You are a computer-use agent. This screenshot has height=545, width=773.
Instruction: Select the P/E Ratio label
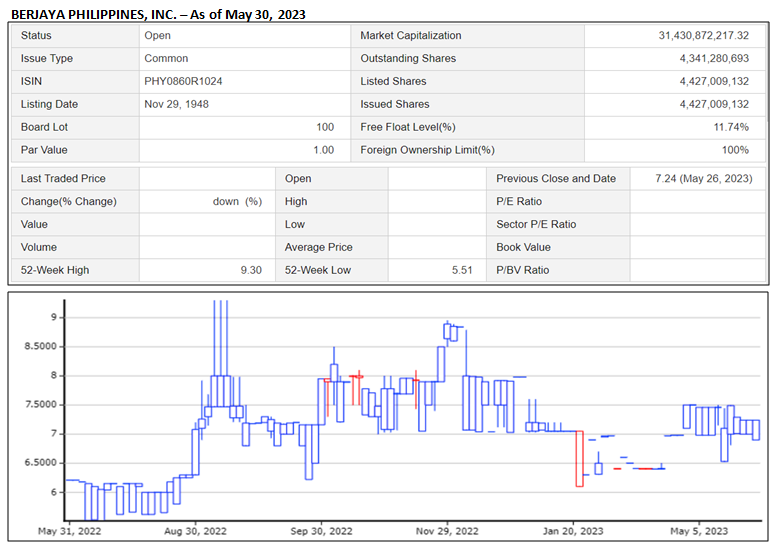point(519,202)
